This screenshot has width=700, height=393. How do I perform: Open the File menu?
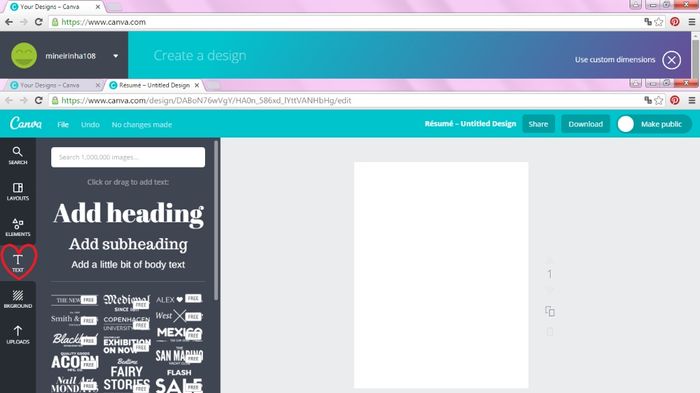coord(63,125)
